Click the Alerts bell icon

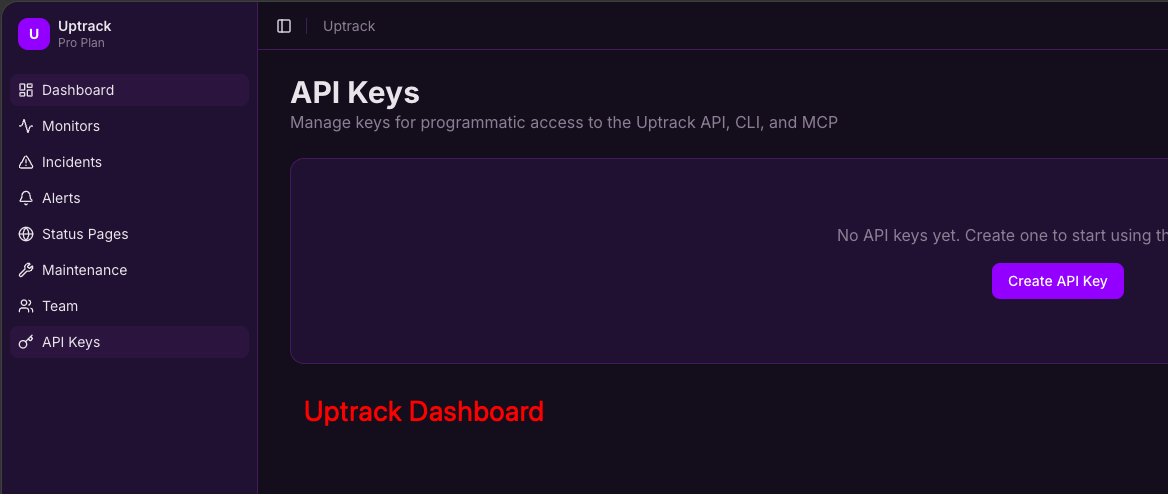26,198
